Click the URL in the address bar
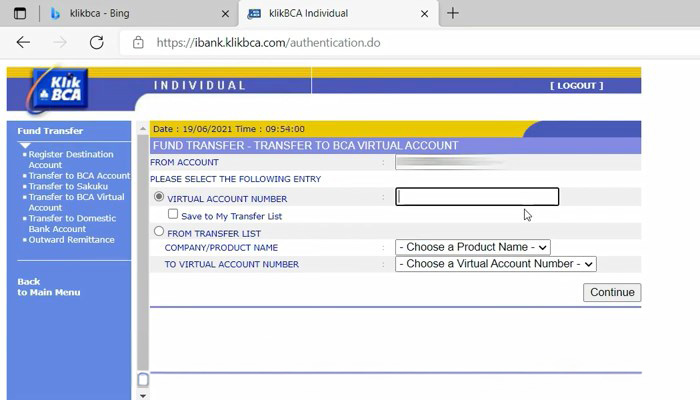Viewport: 700px width, 400px height. [x=268, y=43]
